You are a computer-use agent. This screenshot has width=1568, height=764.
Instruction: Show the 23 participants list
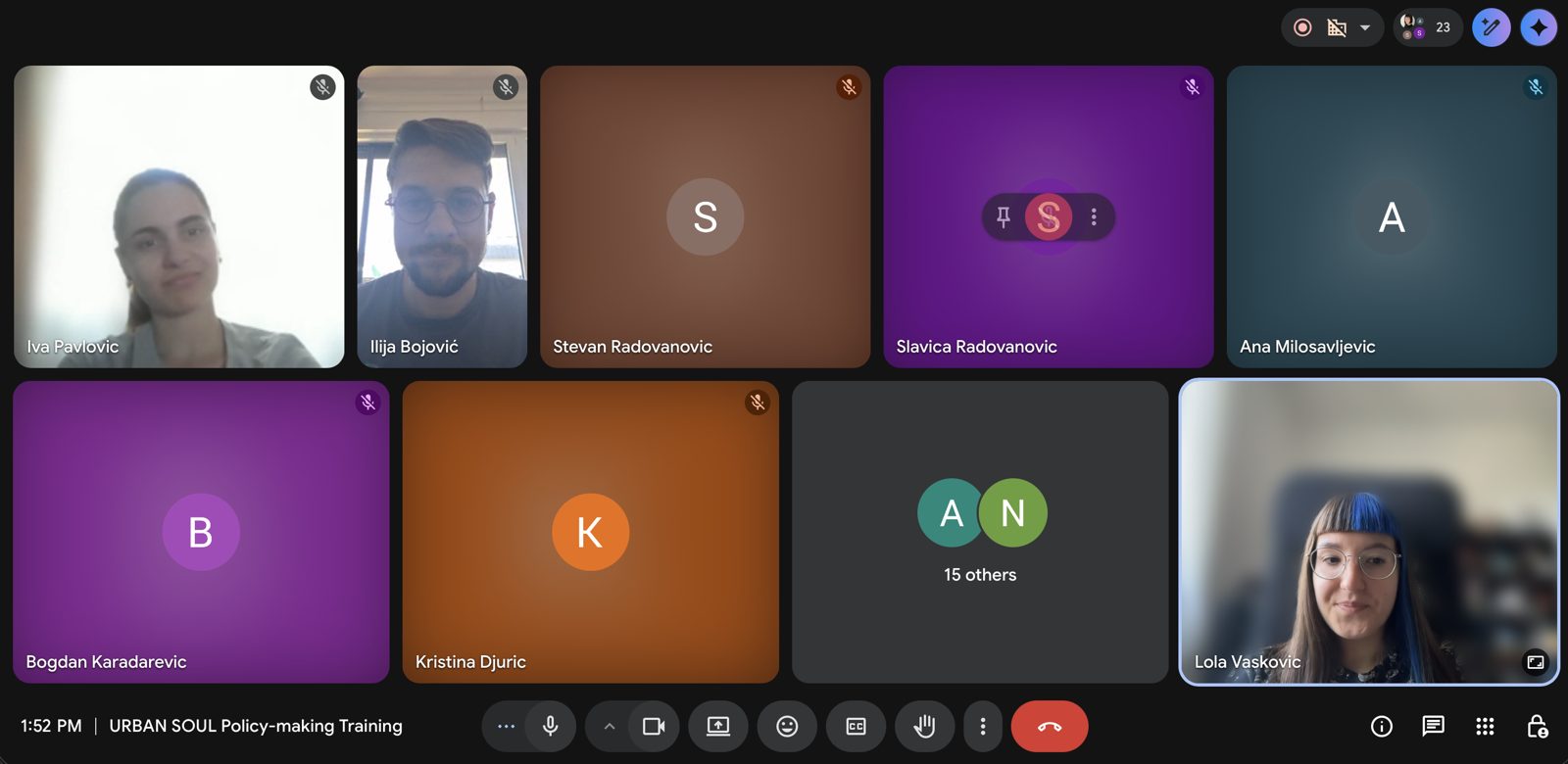tap(1428, 27)
